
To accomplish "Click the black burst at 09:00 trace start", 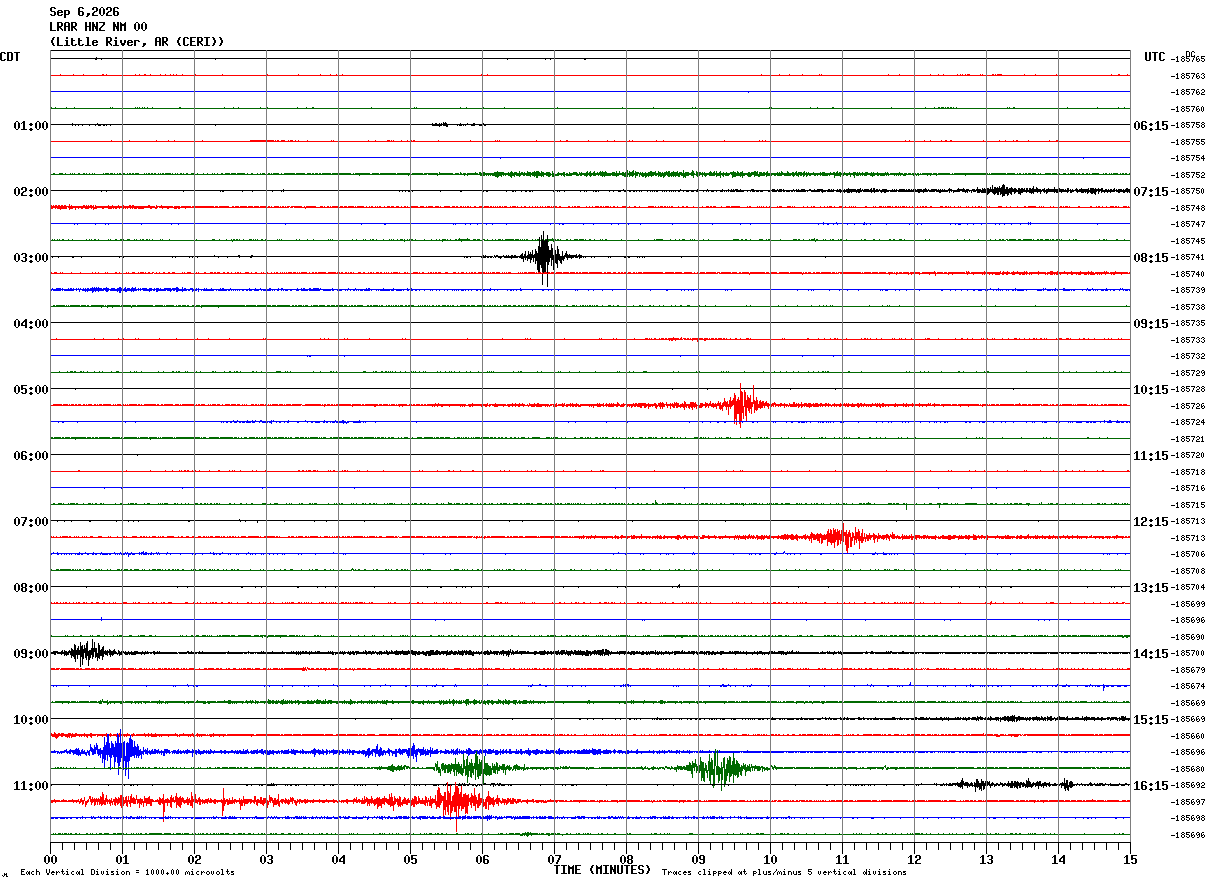I will (x=85, y=653).
